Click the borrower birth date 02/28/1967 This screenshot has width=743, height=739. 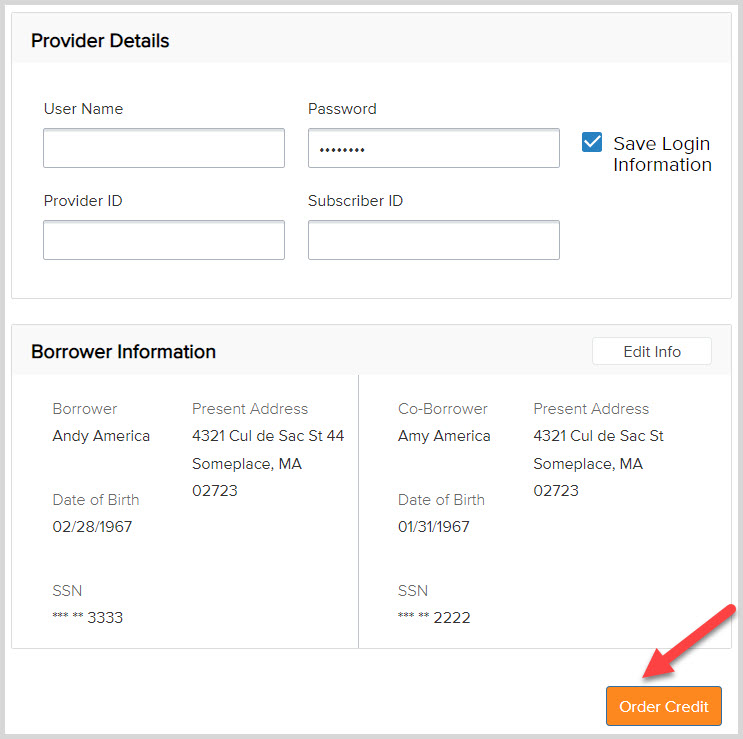click(x=92, y=527)
